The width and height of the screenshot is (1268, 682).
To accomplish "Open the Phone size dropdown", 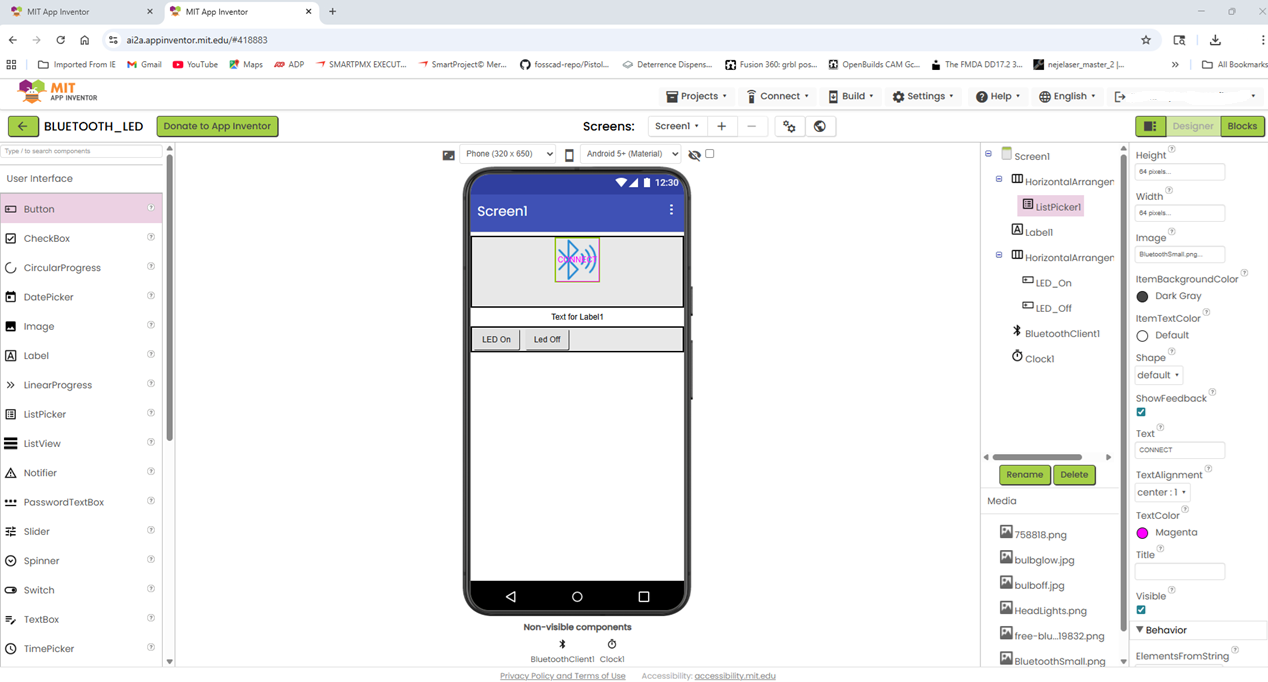I will coord(508,154).
